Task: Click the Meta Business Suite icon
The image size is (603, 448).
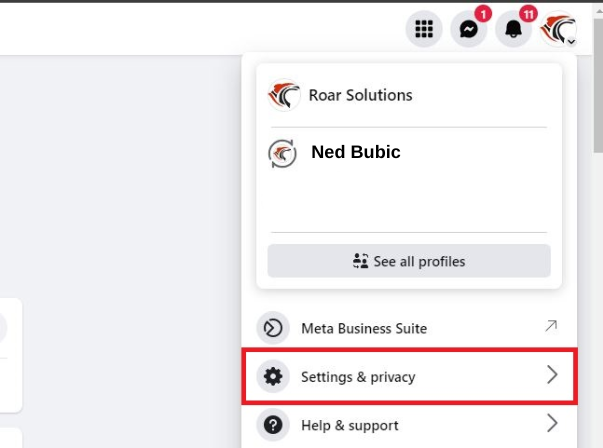Action: pyautogui.click(x=273, y=328)
